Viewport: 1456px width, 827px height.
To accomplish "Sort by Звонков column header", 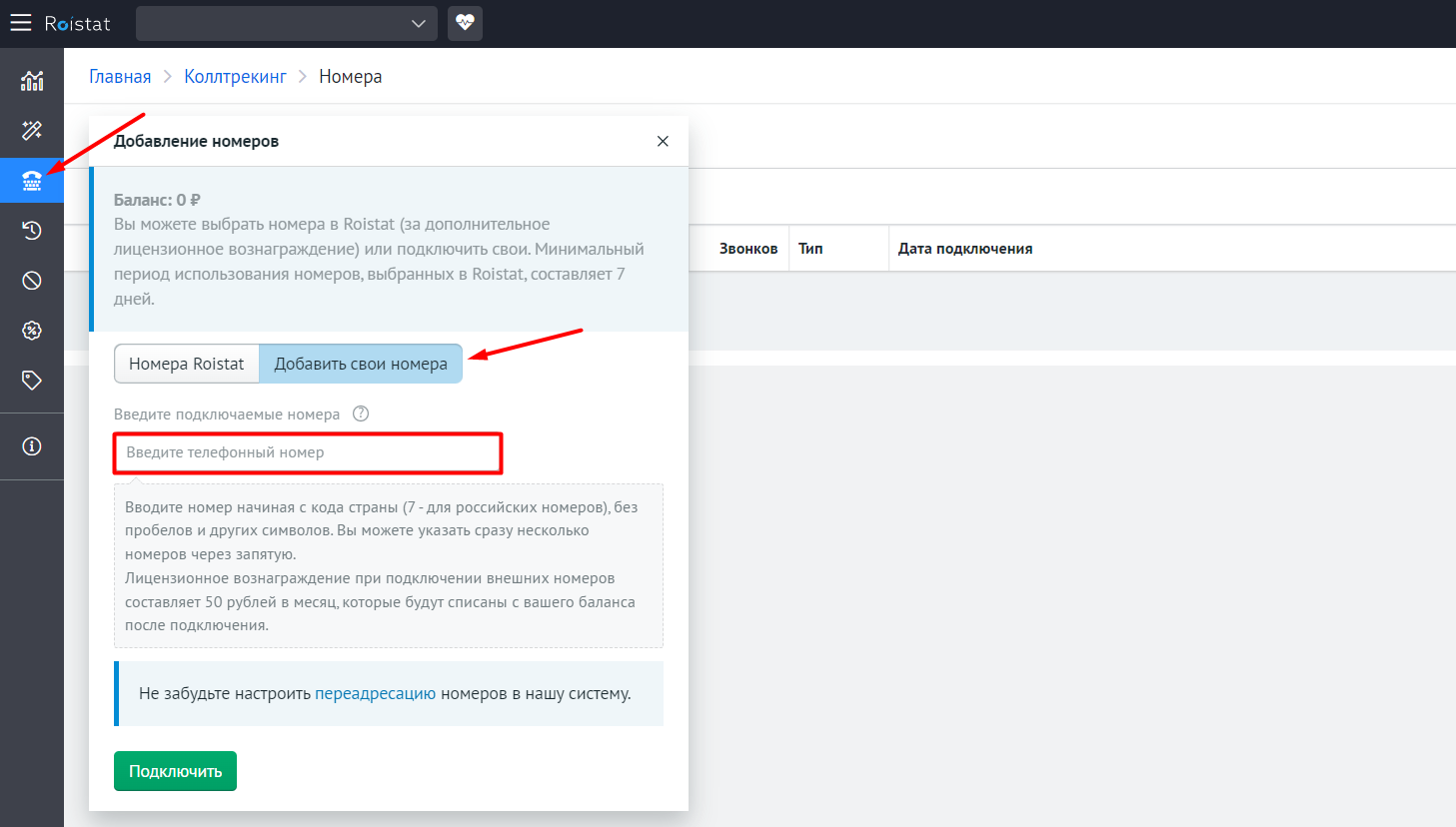I will (748, 249).
